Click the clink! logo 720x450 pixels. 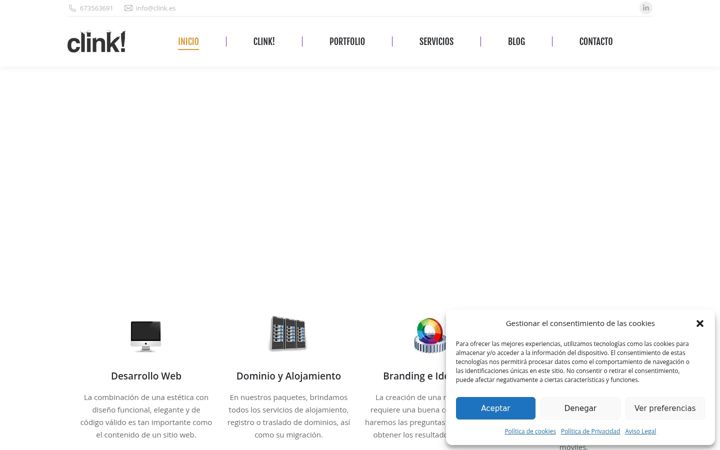[x=96, y=42]
